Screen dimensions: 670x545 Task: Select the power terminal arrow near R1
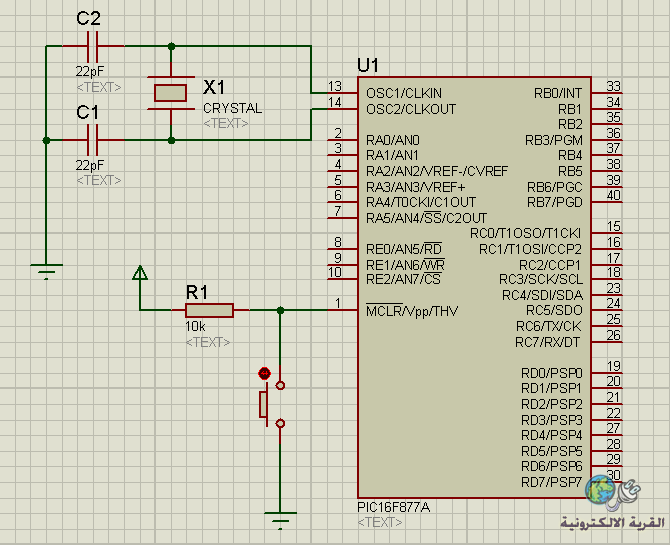coord(140,274)
